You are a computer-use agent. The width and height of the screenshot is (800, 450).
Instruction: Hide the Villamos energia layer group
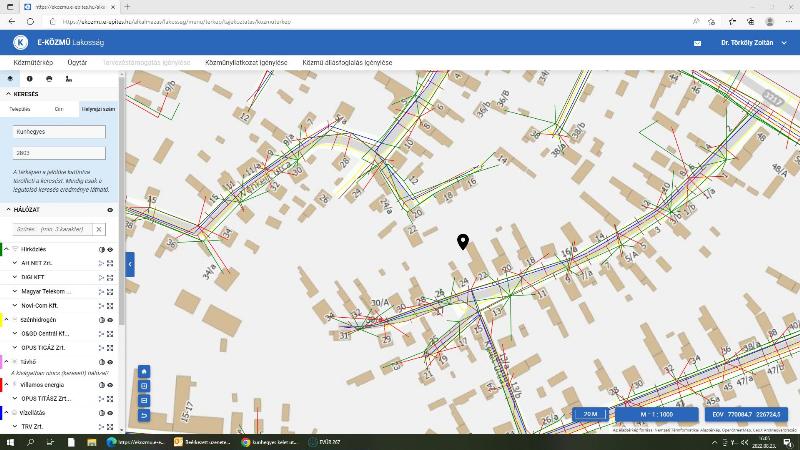click(x=110, y=384)
